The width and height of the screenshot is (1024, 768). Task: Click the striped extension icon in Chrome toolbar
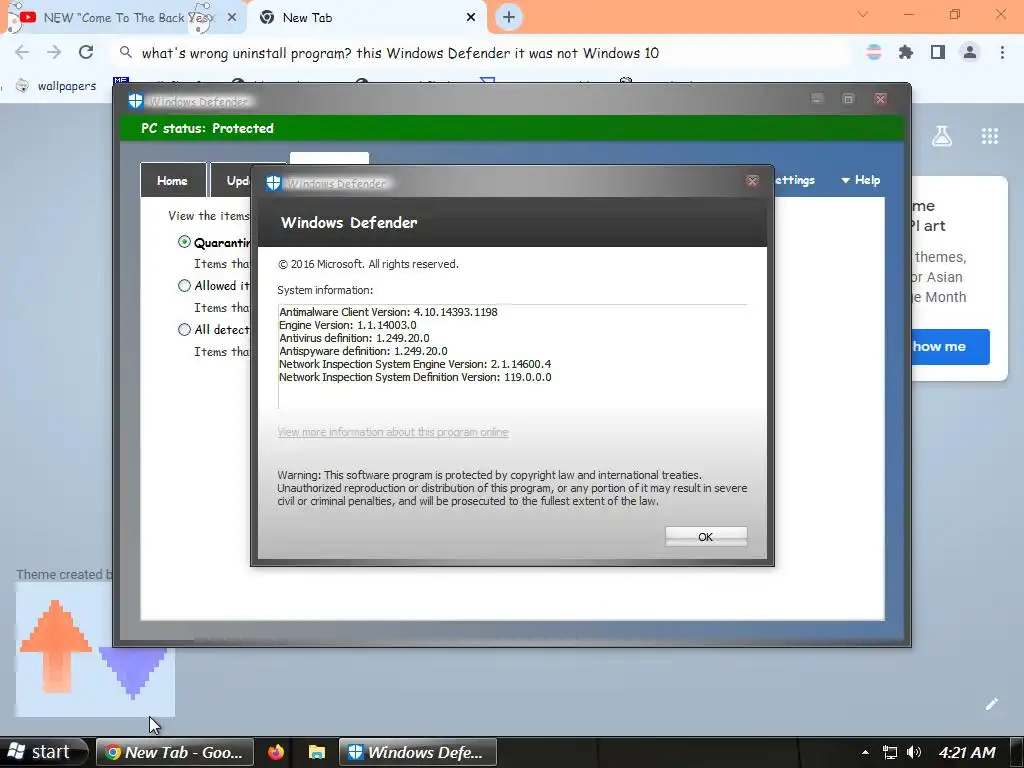[874, 52]
